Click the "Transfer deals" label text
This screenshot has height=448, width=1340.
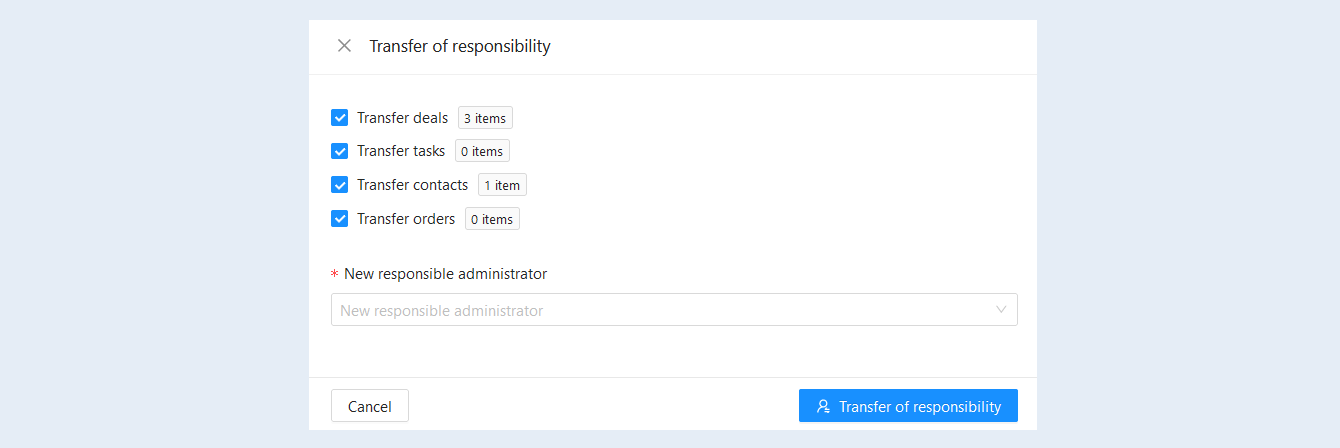(x=402, y=118)
